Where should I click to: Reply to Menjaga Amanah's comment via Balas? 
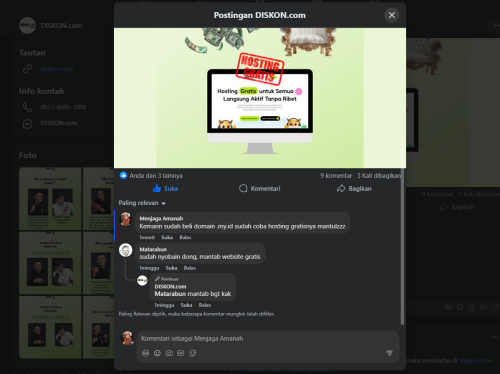[185, 237]
